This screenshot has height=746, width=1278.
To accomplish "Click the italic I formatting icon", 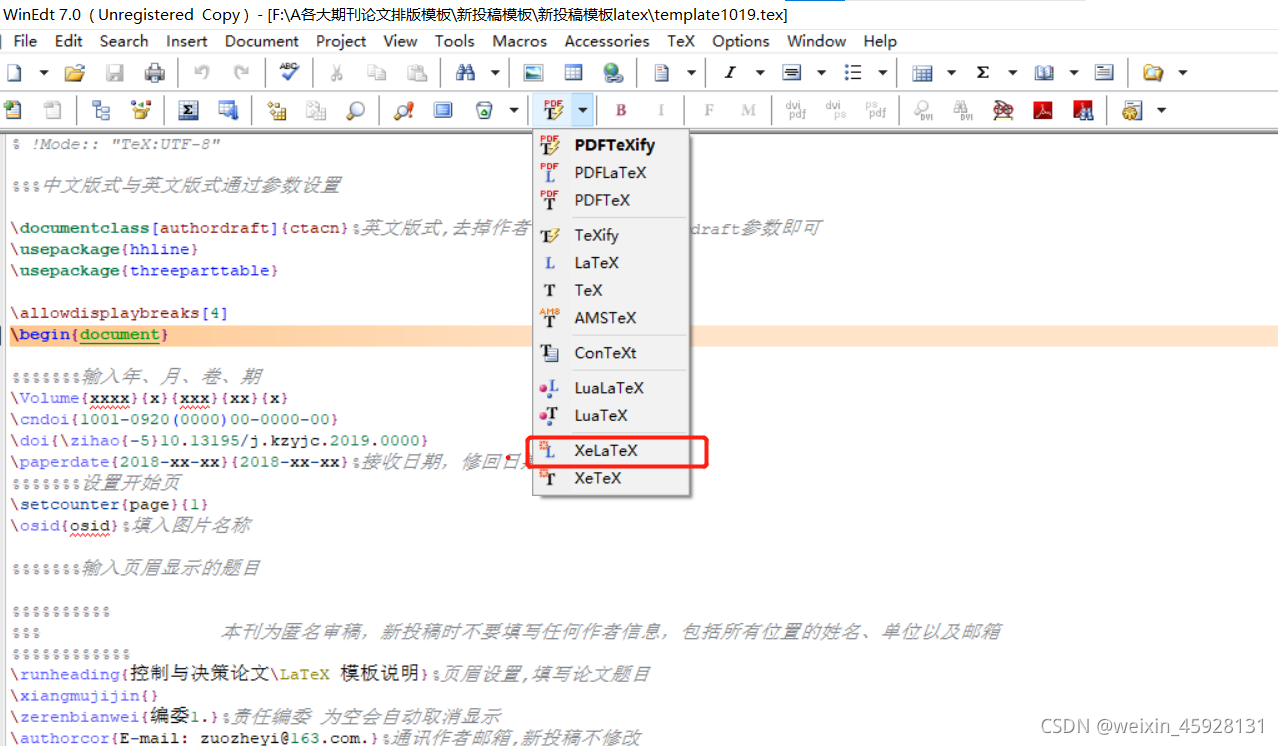I will pos(730,73).
